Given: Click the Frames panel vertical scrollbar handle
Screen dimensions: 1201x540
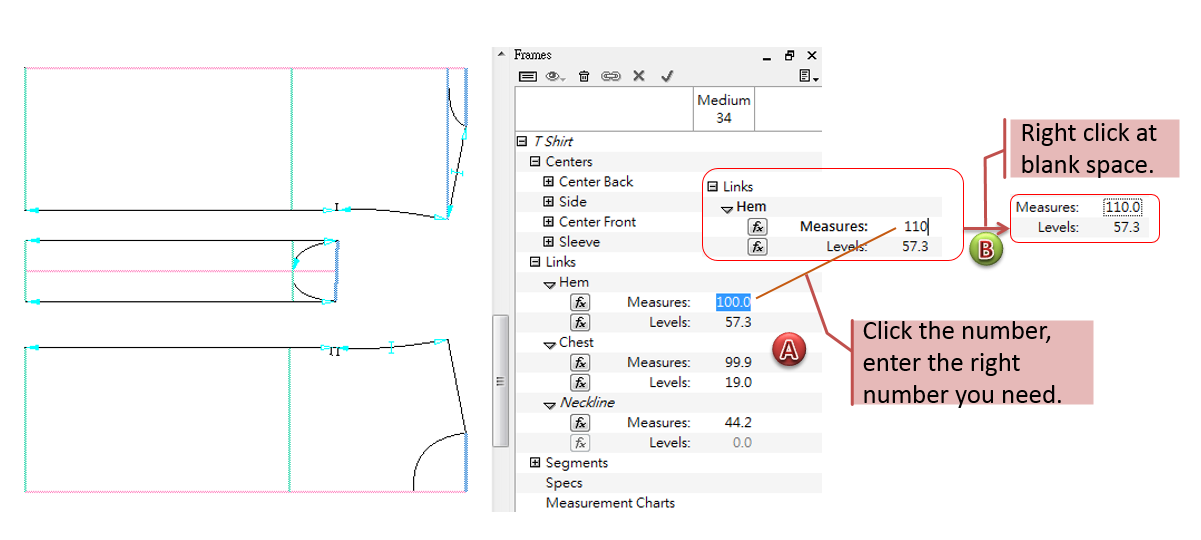Looking at the screenshot, I should tap(501, 380).
